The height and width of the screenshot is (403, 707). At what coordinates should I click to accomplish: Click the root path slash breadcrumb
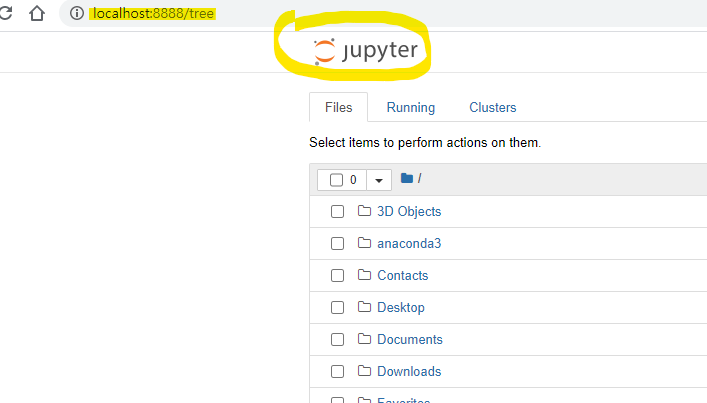click(x=419, y=179)
